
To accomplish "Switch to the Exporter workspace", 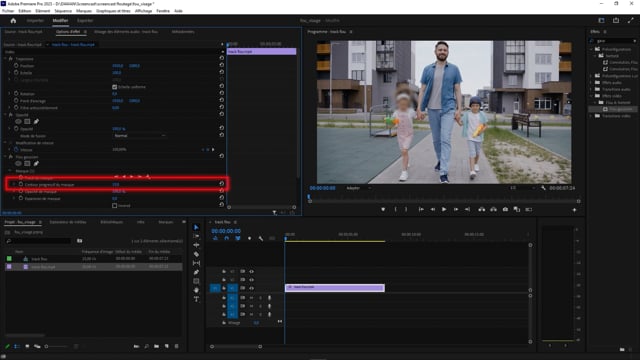I will 85,20.
